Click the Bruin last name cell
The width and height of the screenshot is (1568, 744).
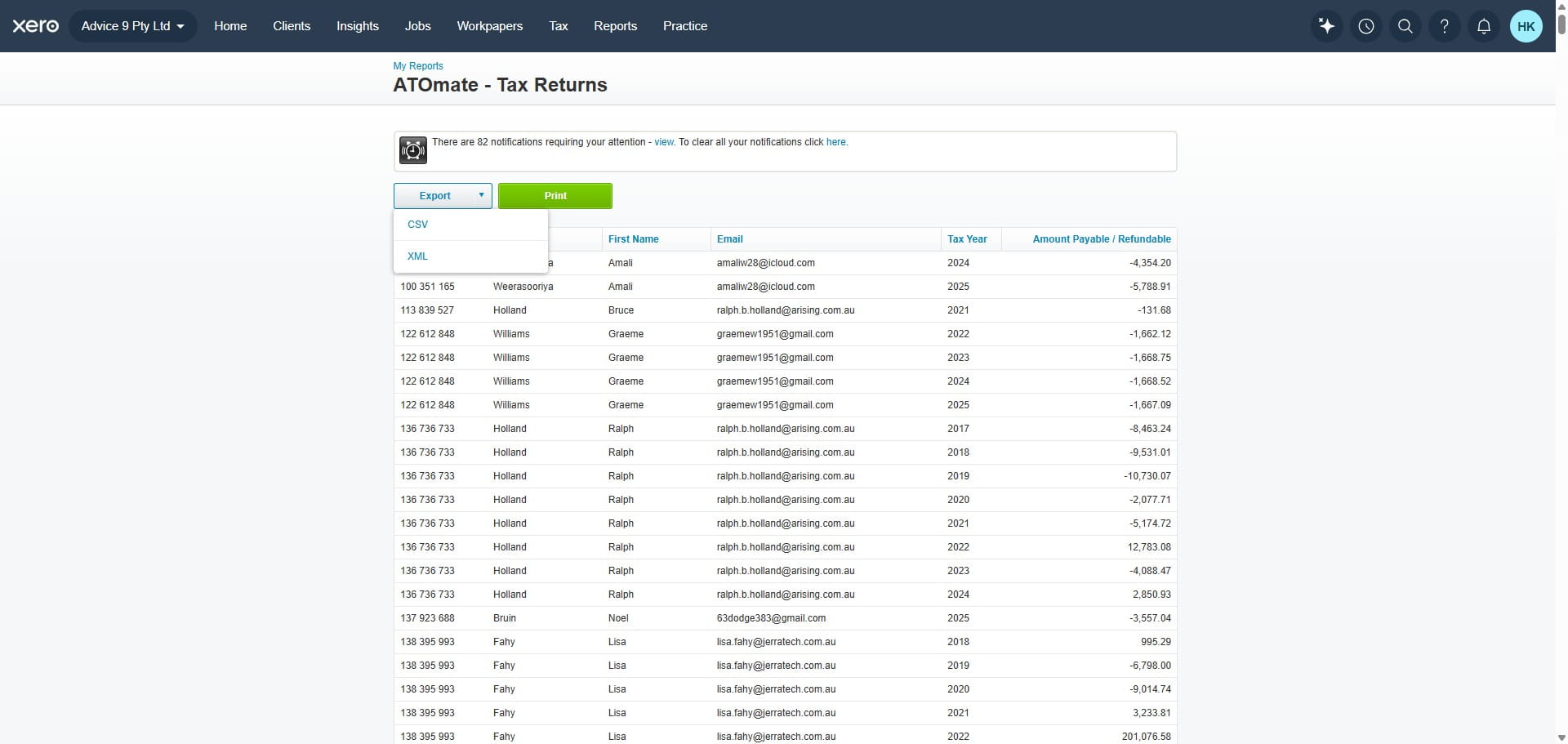(x=505, y=618)
